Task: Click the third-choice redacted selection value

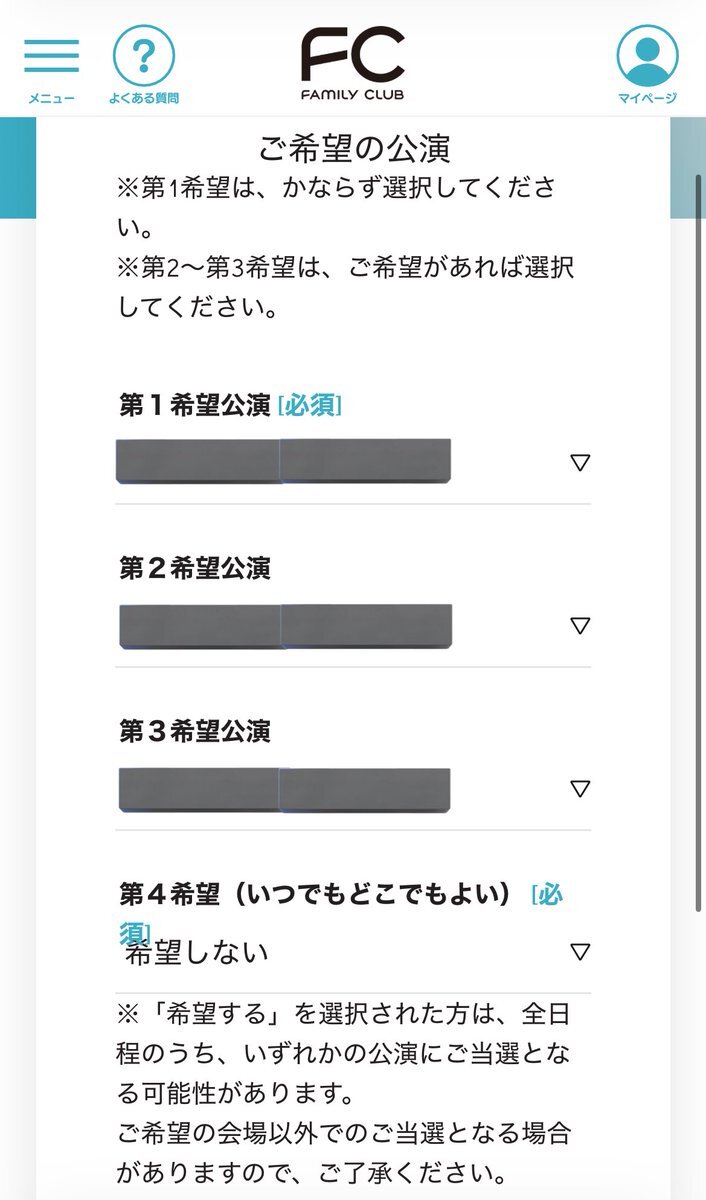Action: (x=284, y=789)
